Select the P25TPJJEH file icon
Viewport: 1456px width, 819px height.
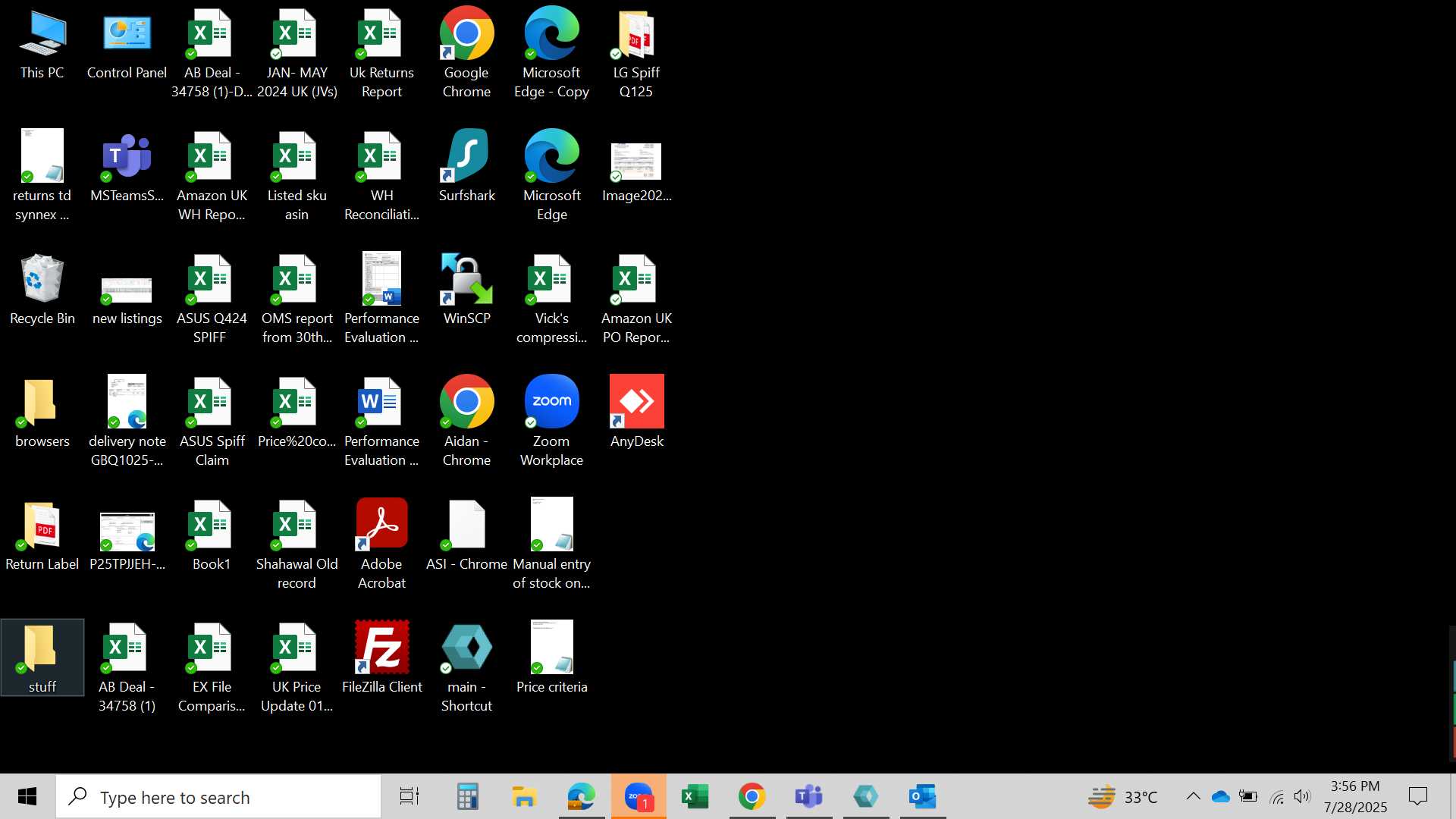pos(127,535)
